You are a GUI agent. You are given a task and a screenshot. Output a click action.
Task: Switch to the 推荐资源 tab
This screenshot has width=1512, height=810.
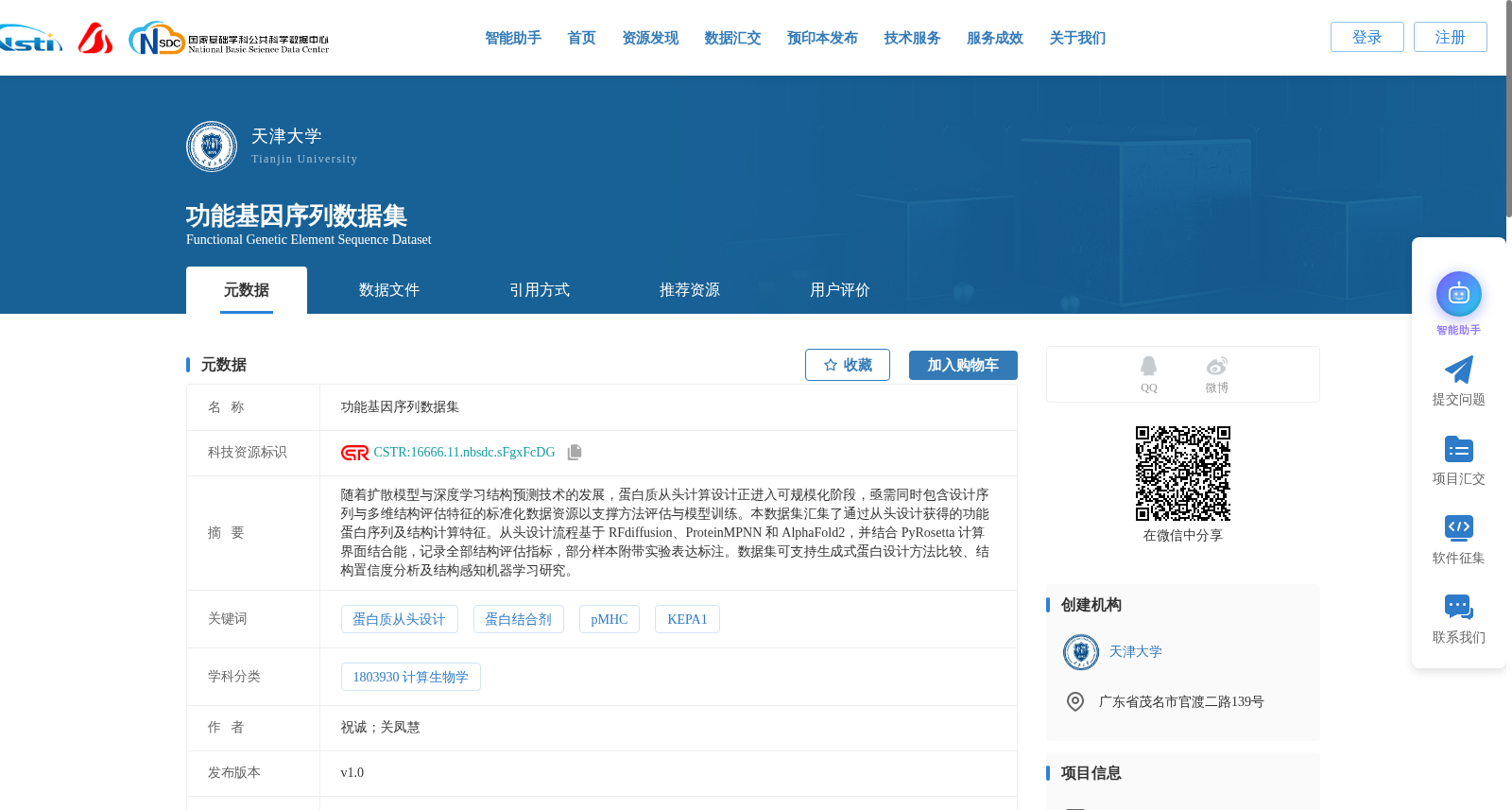click(690, 290)
